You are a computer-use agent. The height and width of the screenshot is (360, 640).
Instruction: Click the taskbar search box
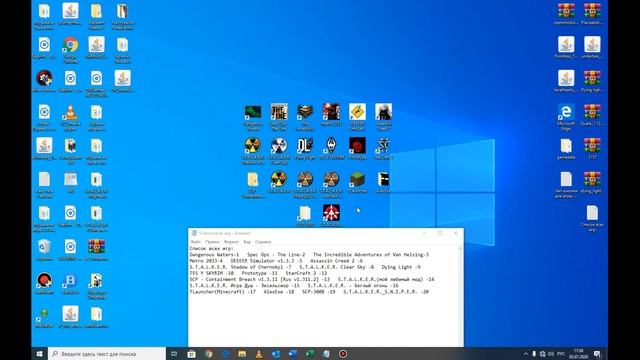pos(107,354)
